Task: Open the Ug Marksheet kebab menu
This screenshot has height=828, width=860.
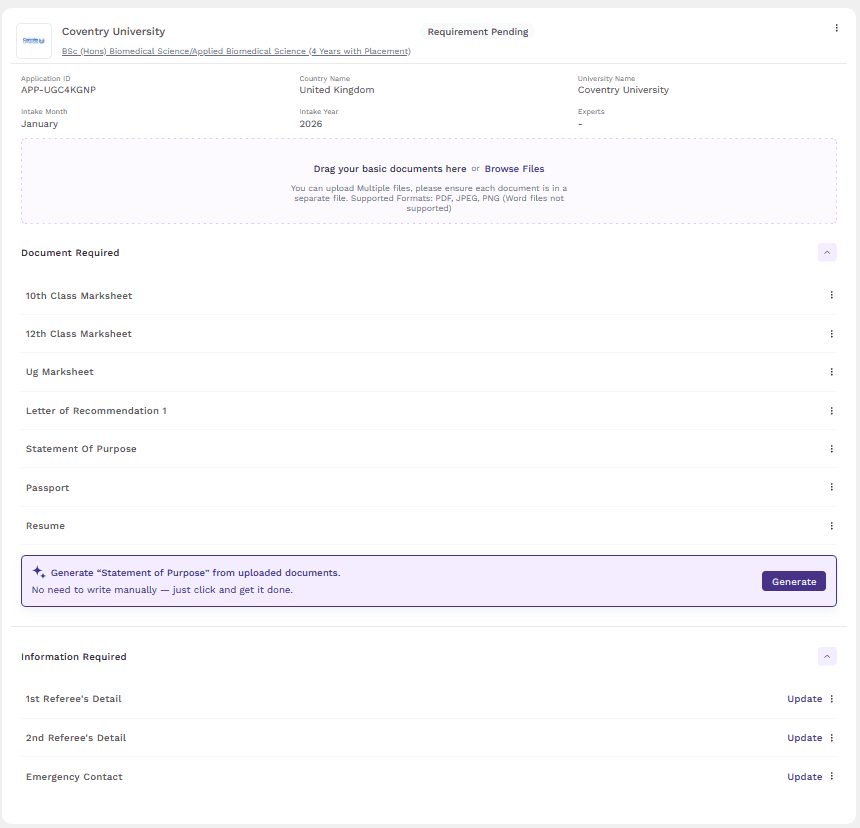Action: click(831, 372)
